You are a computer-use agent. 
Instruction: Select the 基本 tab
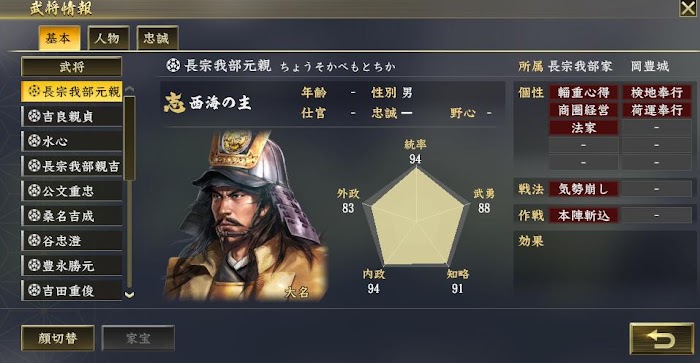click(59, 38)
